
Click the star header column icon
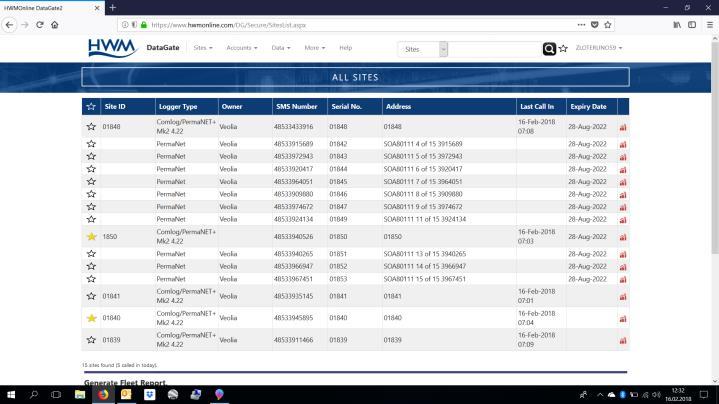click(x=91, y=106)
